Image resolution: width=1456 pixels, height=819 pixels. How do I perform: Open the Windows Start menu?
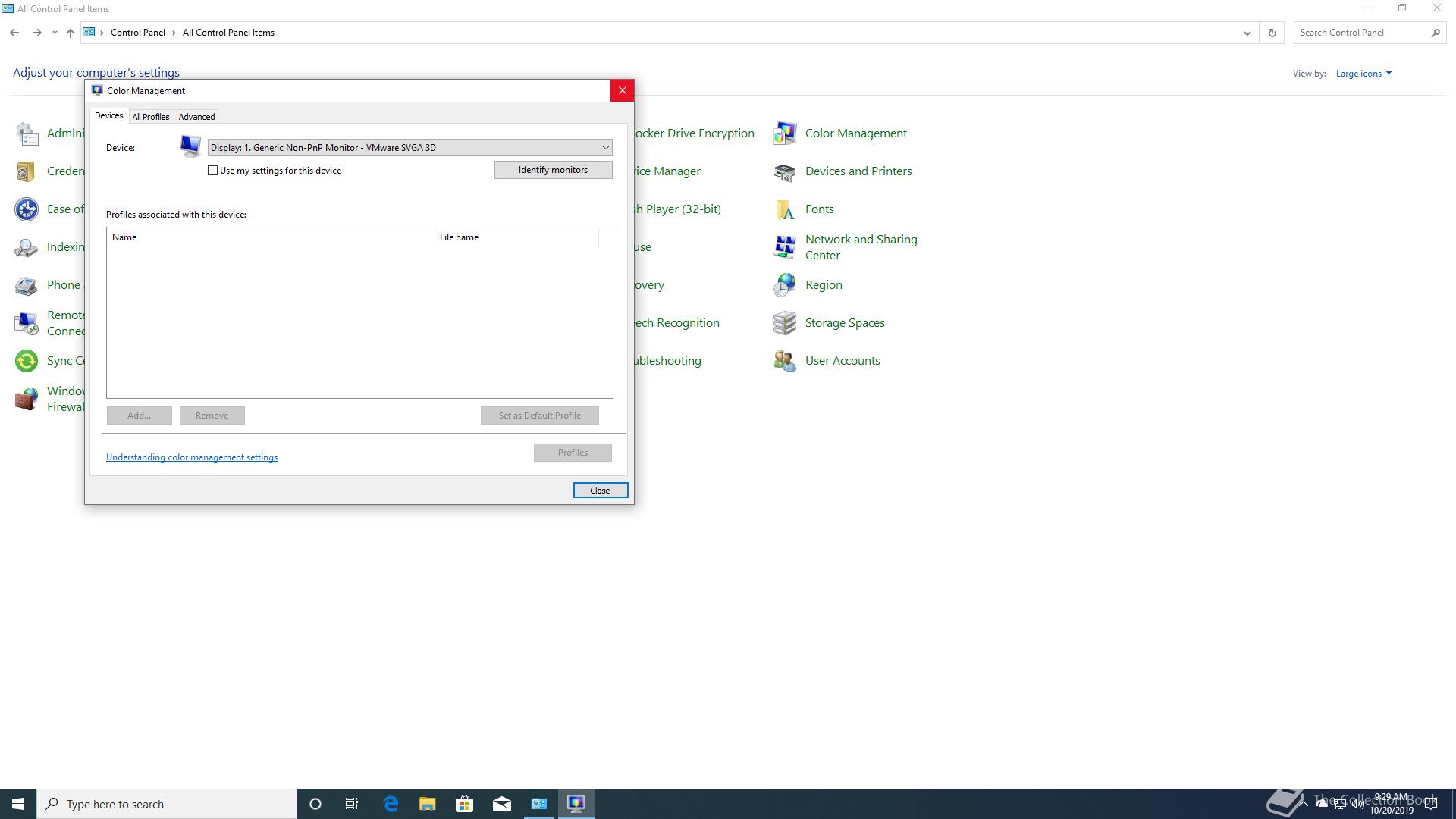pyautogui.click(x=18, y=804)
